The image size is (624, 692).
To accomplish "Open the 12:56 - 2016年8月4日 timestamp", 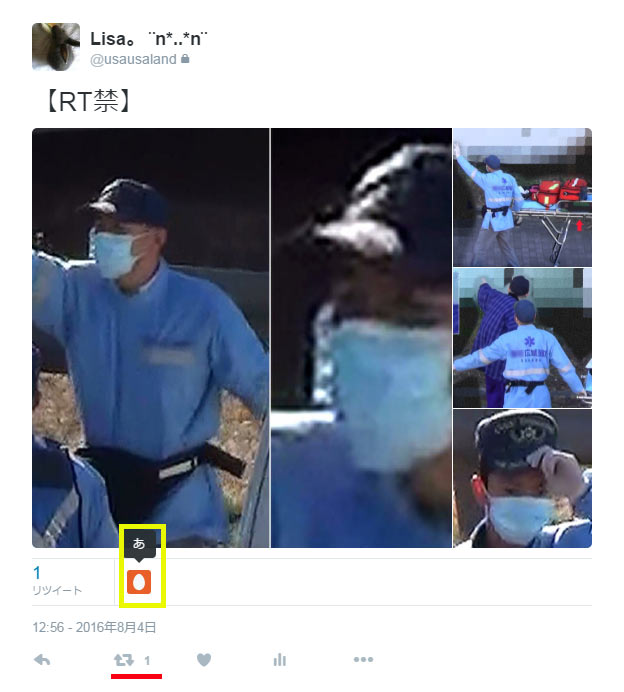I will tap(94, 627).
